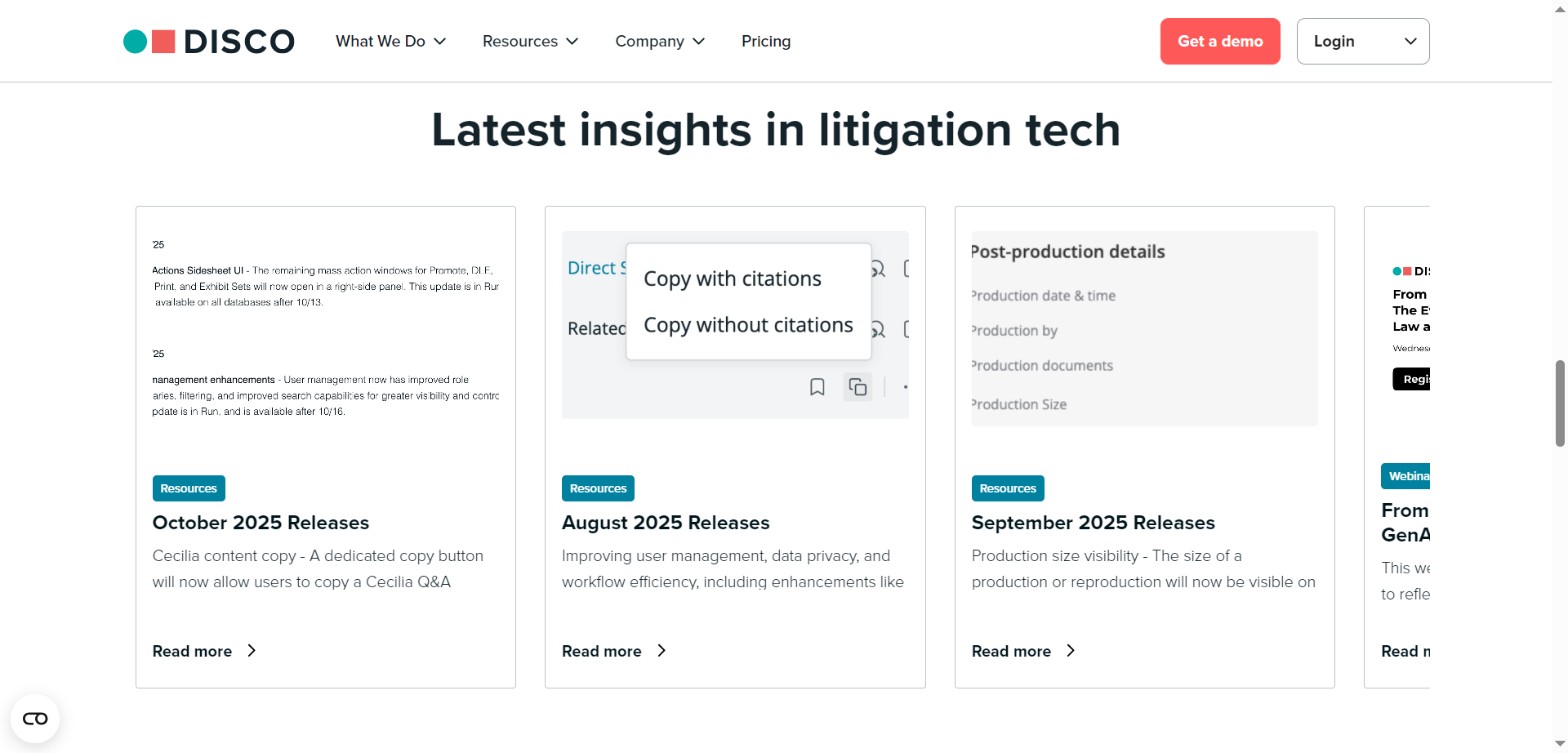Select the Copy with citations option

coord(733,278)
